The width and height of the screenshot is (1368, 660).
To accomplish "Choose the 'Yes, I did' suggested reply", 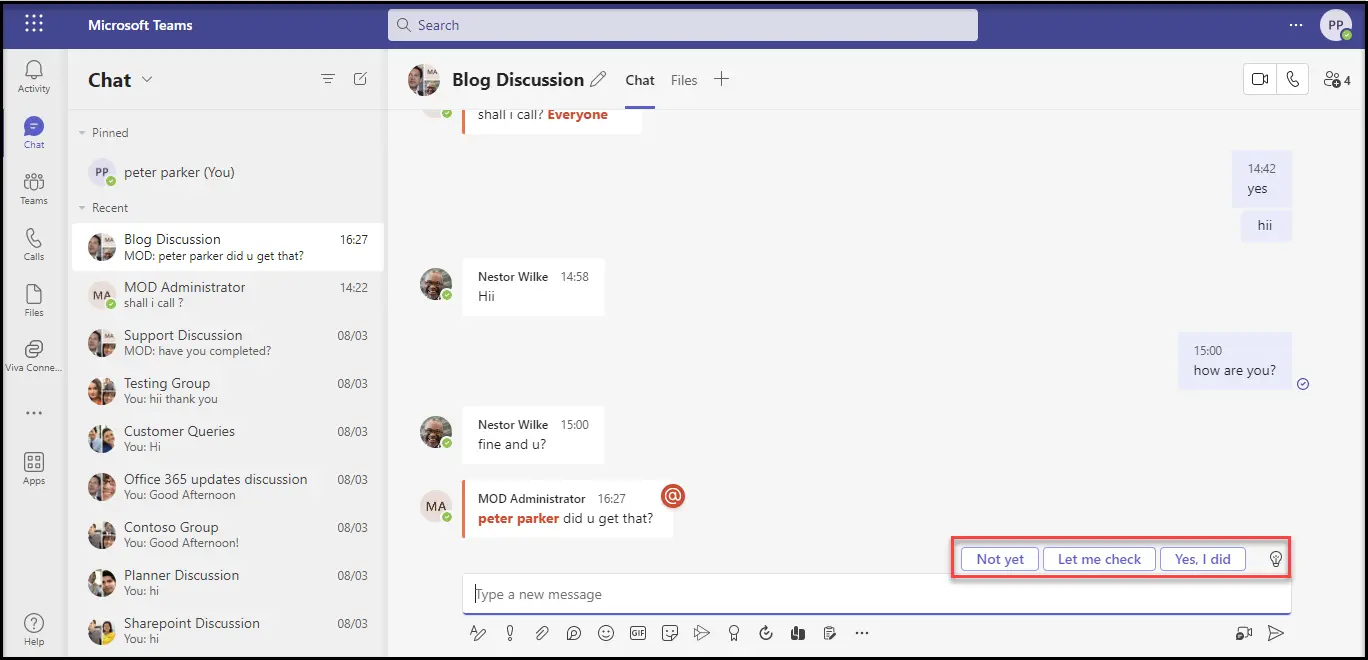I will click(x=1202, y=559).
